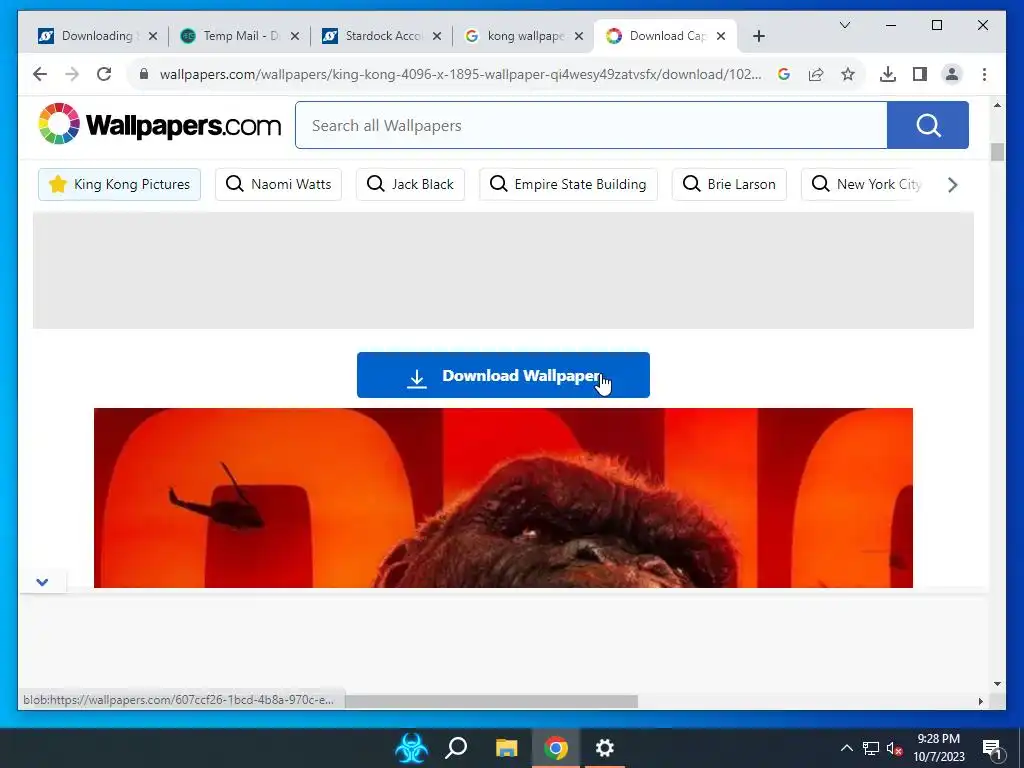Open Google icon in address bar
Viewport: 1024px width, 768px height.
[x=784, y=74]
